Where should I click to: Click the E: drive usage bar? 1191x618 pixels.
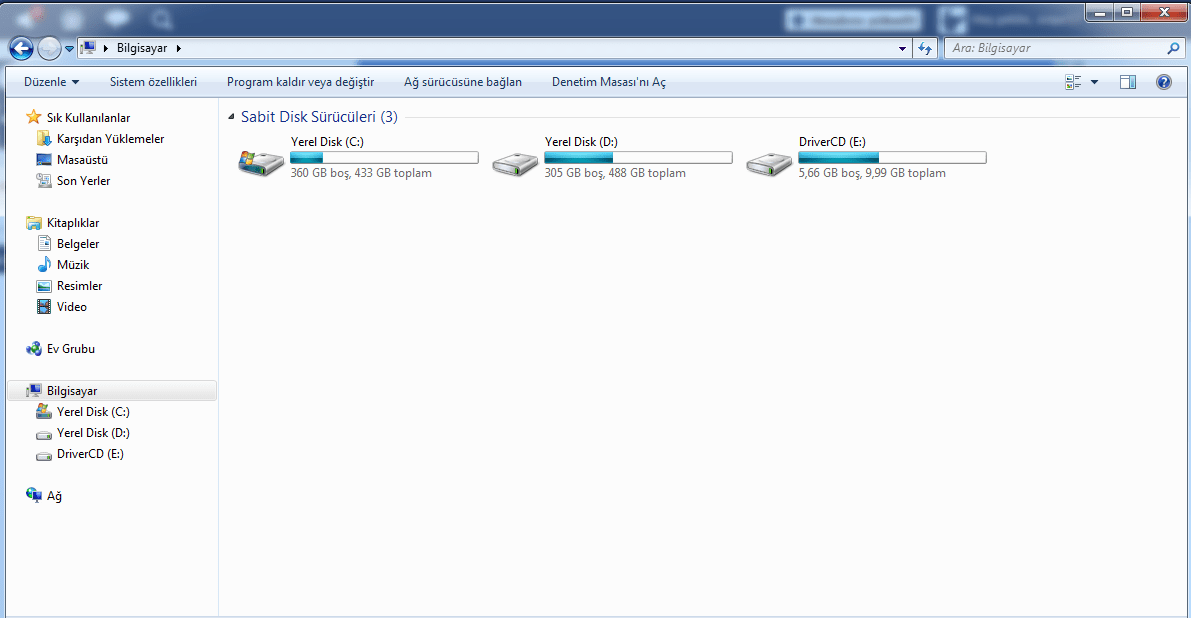(x=892, y=158)
